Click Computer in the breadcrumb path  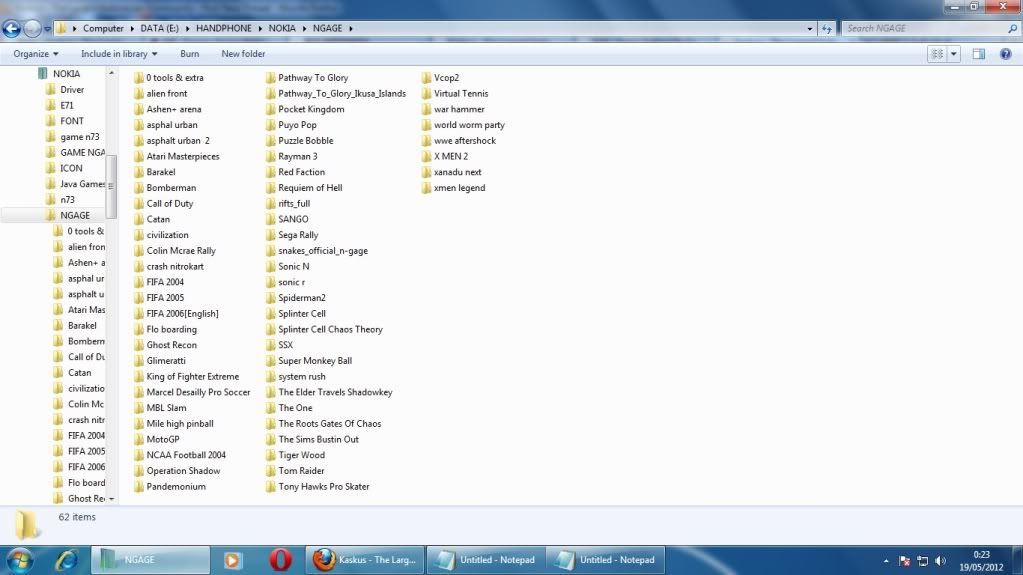(103, 28)
